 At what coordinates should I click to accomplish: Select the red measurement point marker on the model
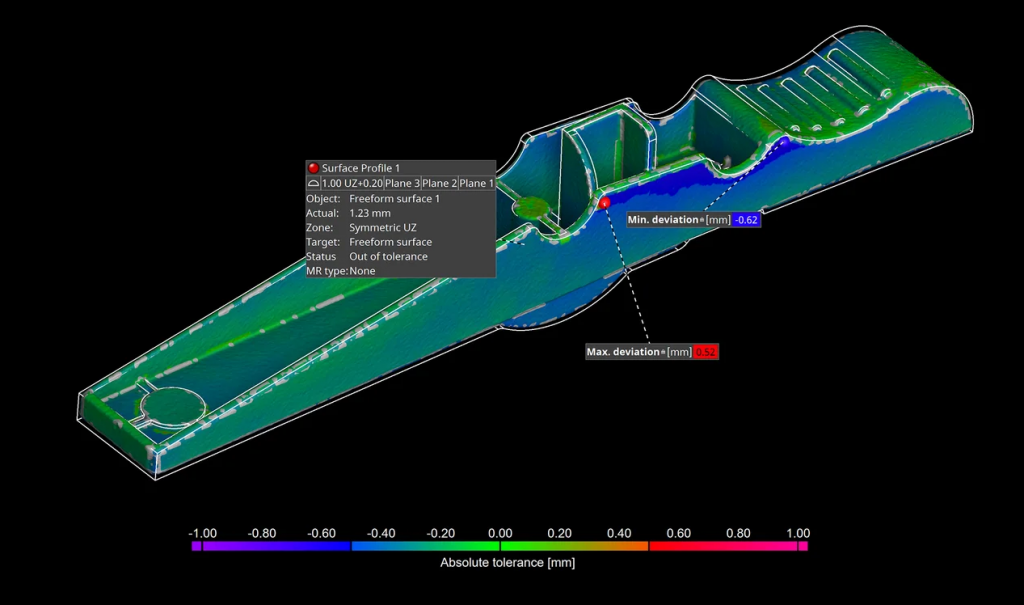(605, 203)
